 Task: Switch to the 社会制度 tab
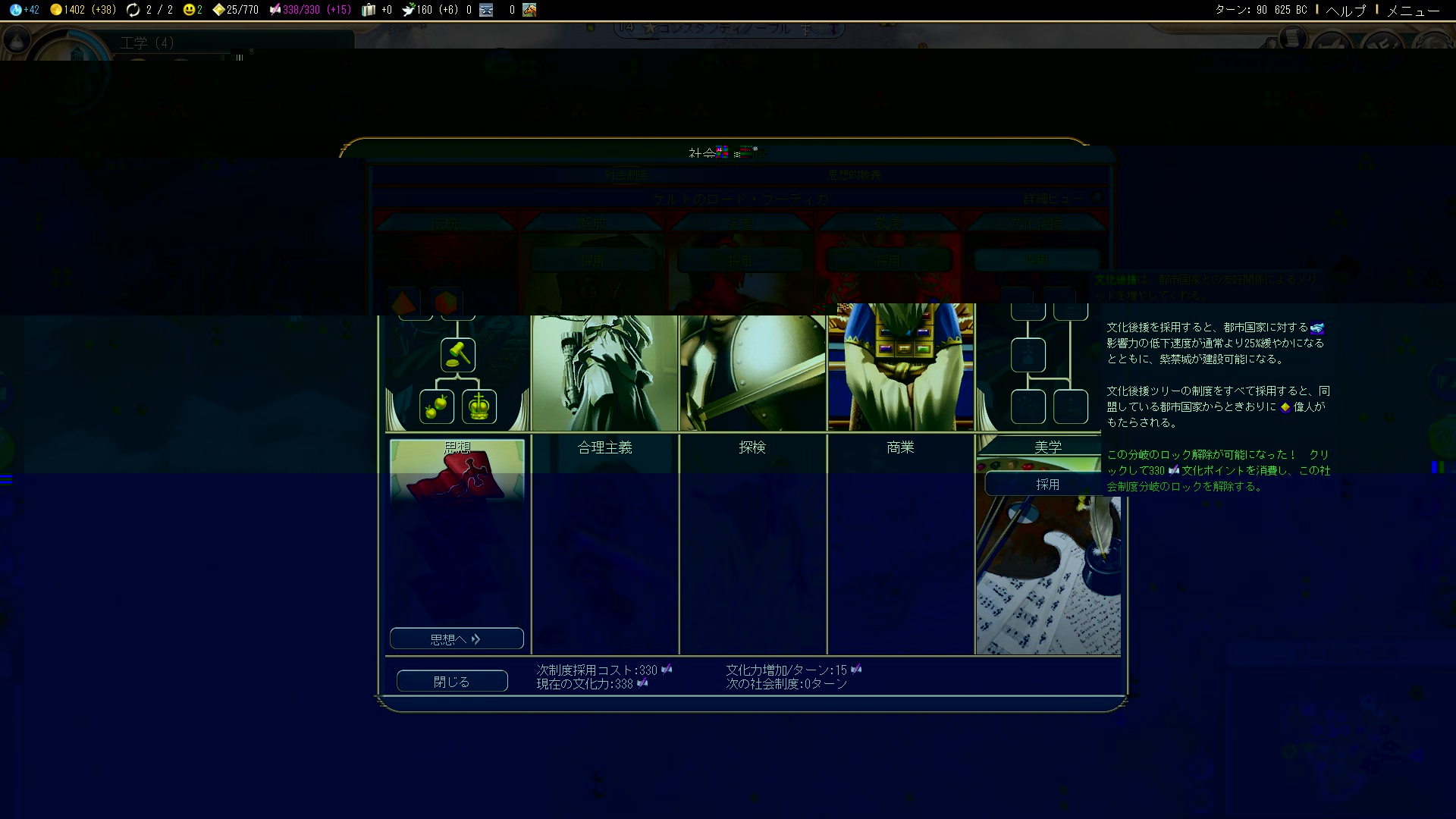[x=626, y=175]
